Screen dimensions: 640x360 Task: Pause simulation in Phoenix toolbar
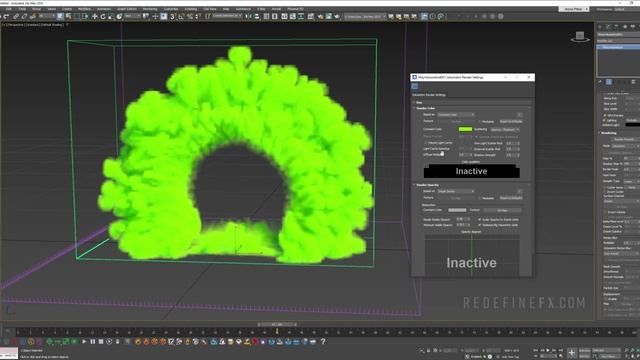coord(93,342)
